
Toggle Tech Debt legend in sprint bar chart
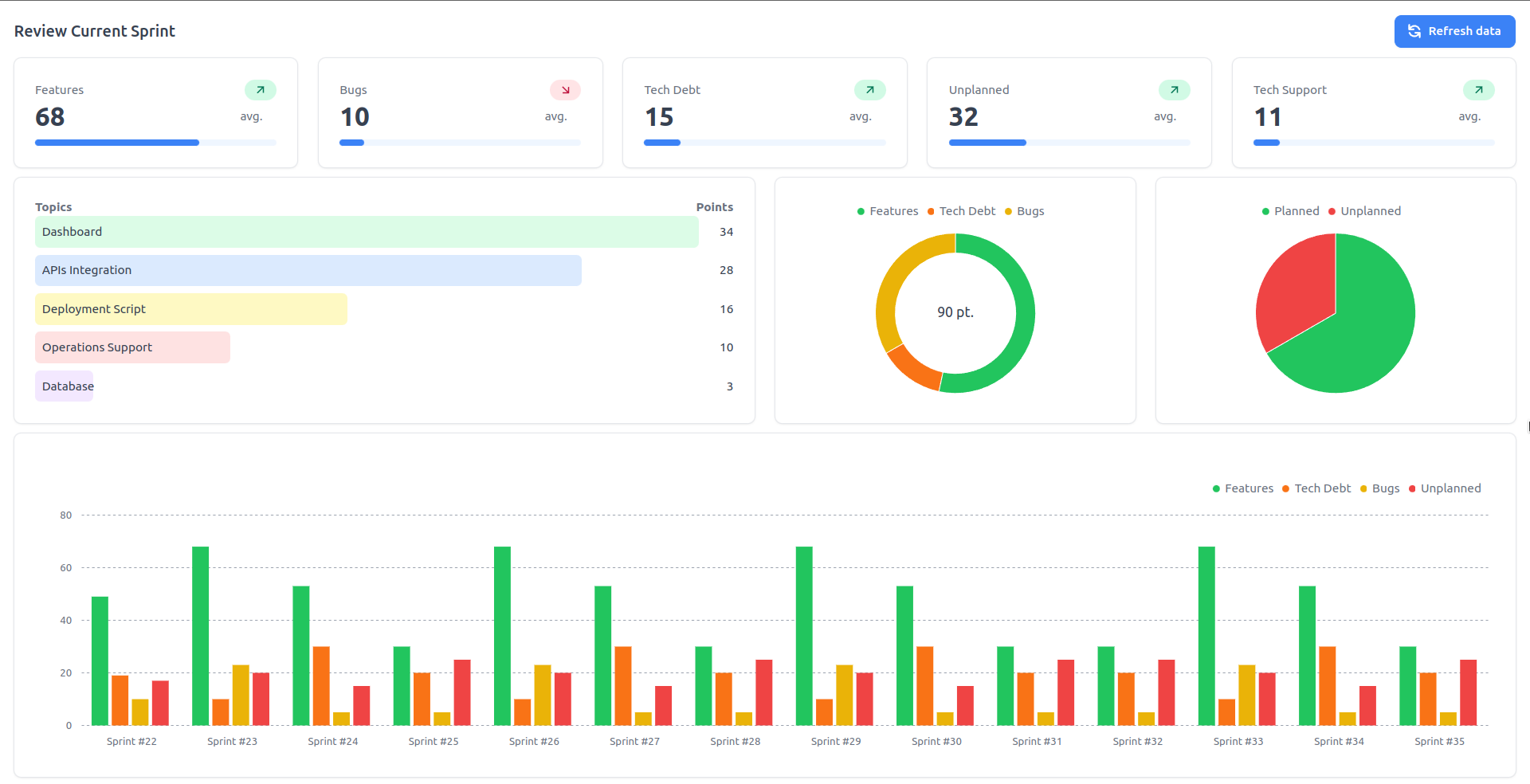tap(1316, 488)
